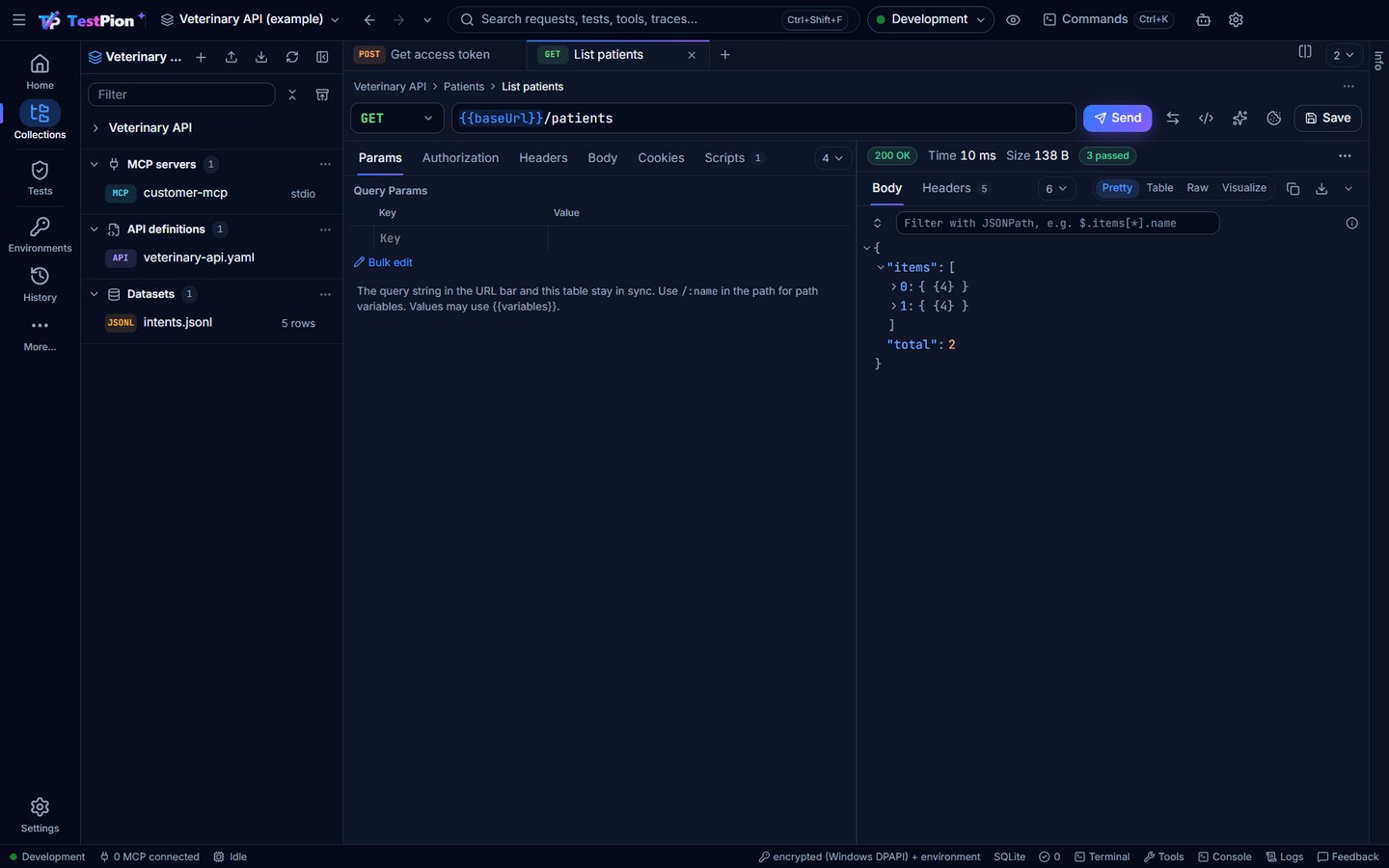Click the request URL field
1389x868 pixels.
click(x=763, y=118)
